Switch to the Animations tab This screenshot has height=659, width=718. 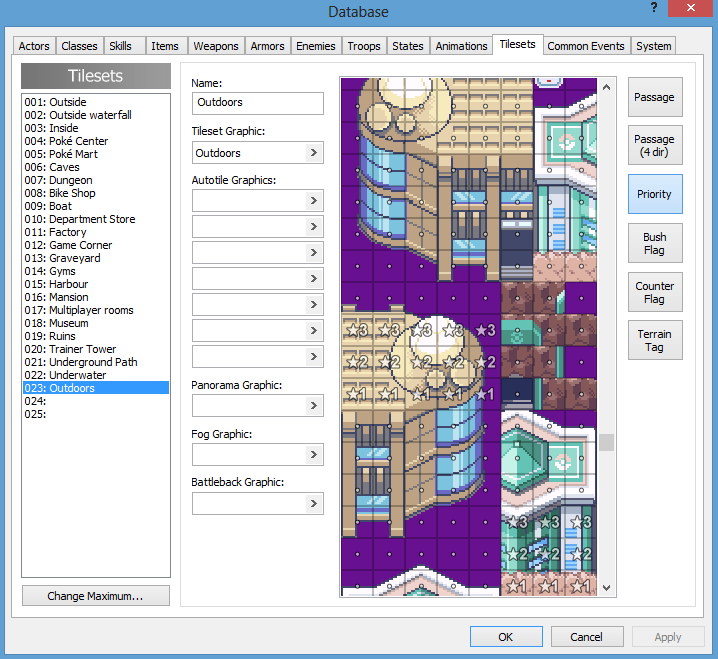tap(461, 46)
